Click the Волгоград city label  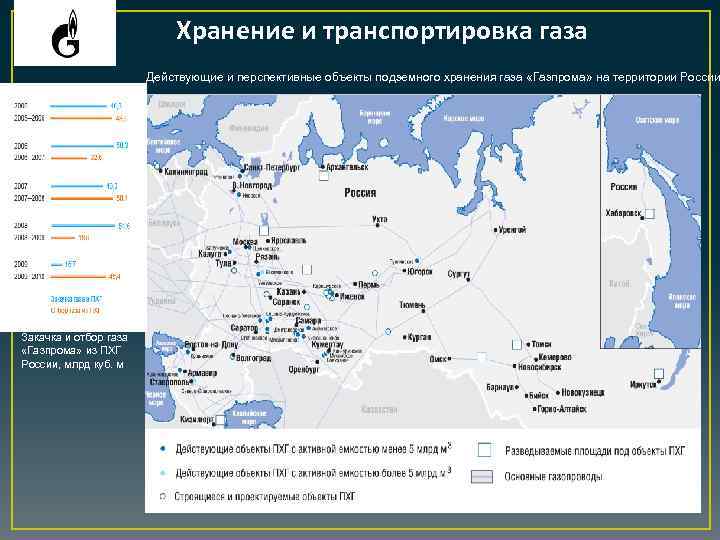point(253,358)
